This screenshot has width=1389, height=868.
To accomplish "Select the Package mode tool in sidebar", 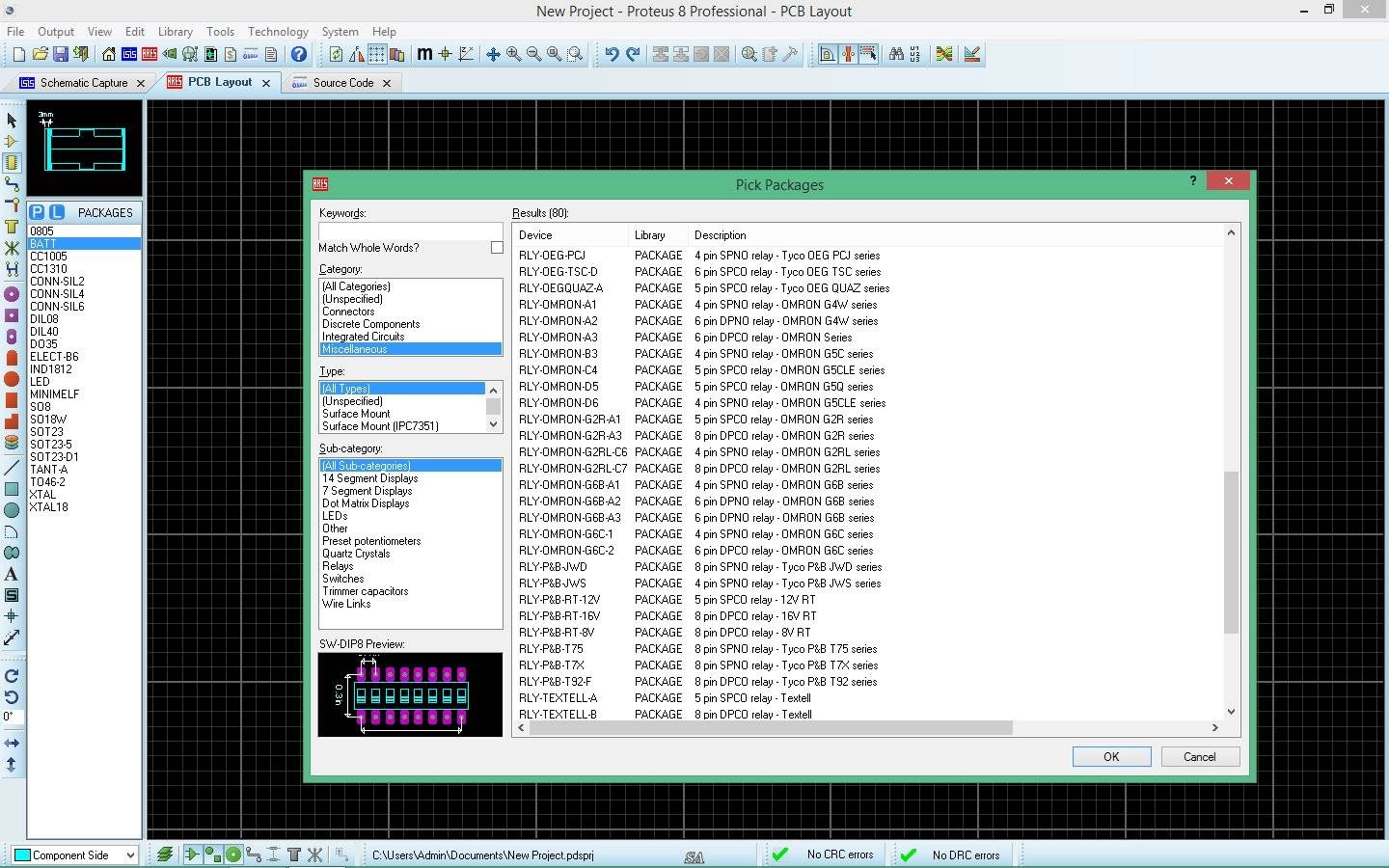I will coord(12,162).
